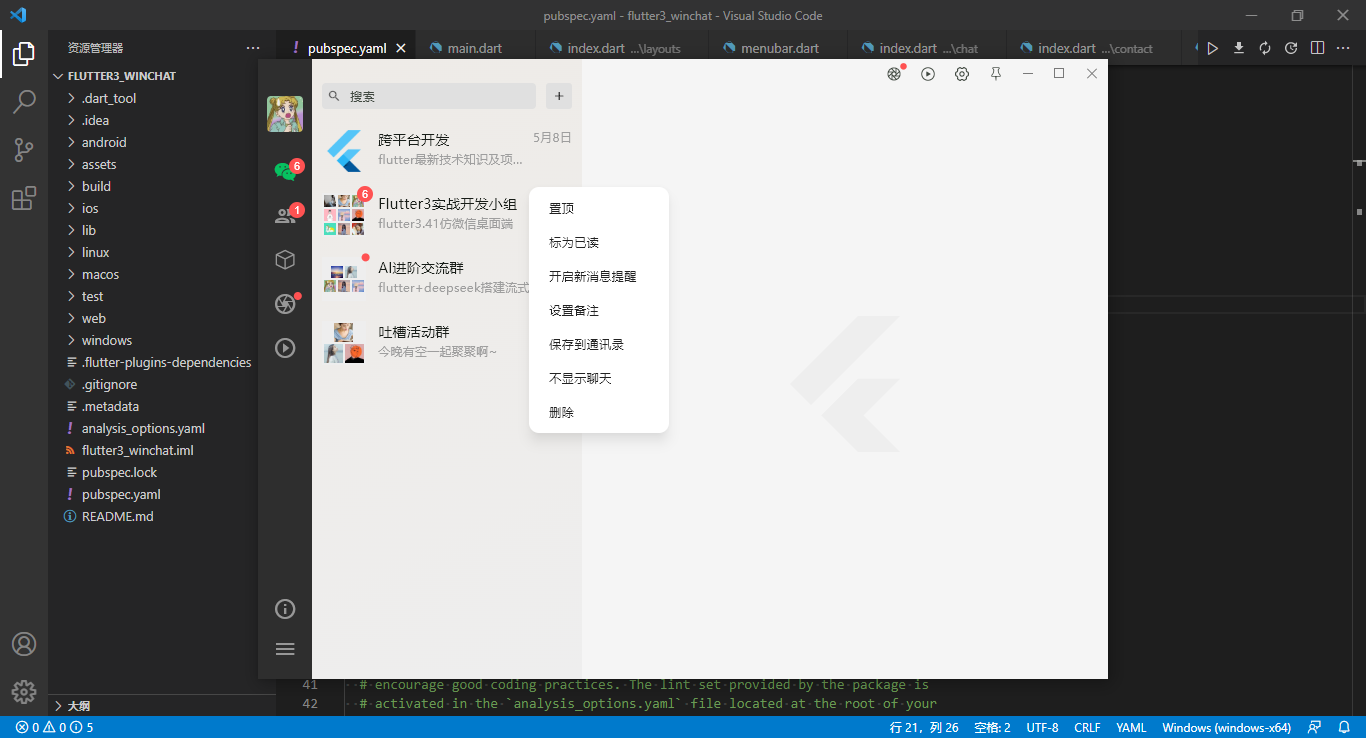
Task: Open the VS Code Search view
Action: tap(24, 102)
